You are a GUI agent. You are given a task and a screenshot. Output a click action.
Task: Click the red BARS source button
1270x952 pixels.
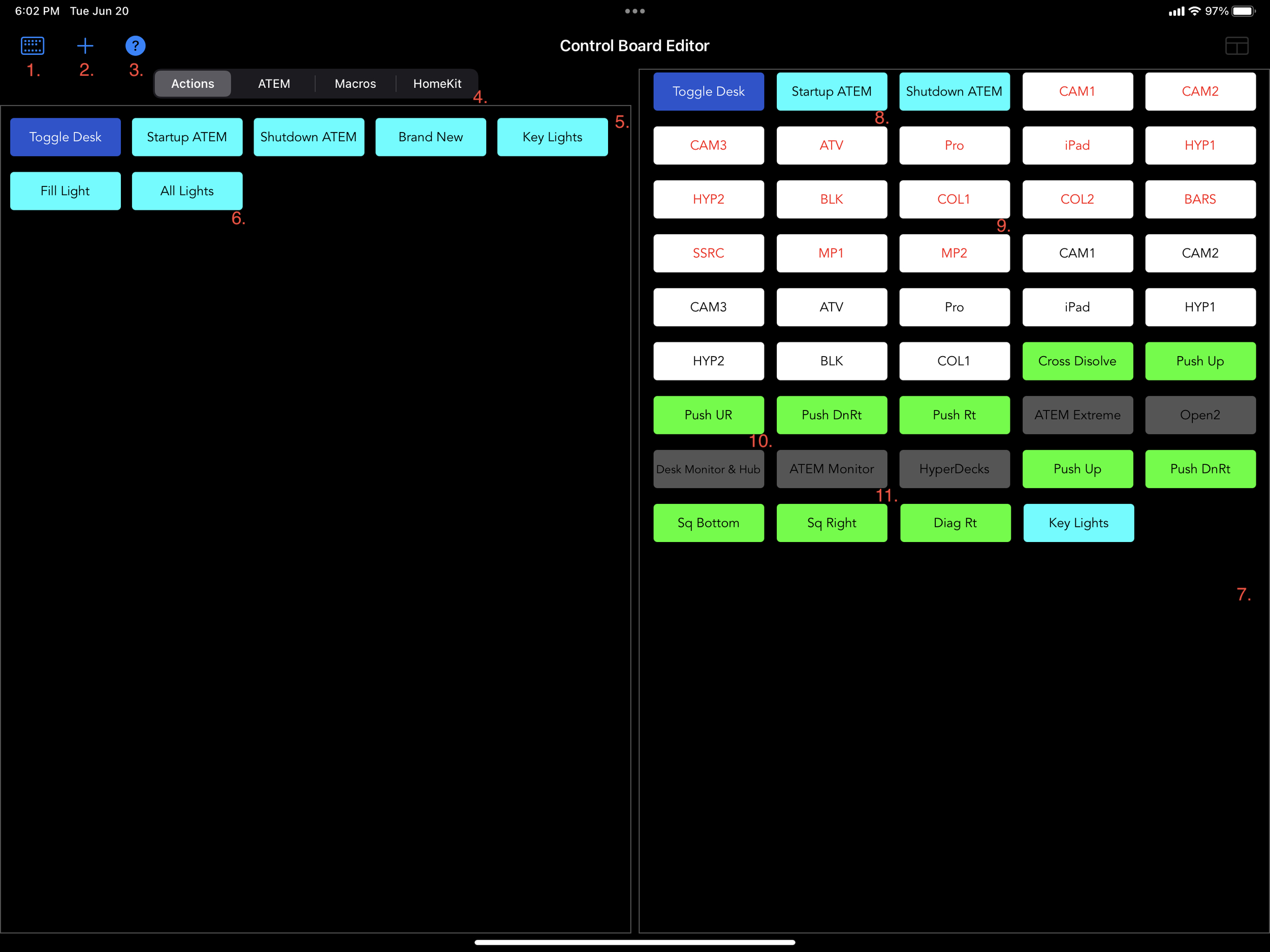(1200, 199)
